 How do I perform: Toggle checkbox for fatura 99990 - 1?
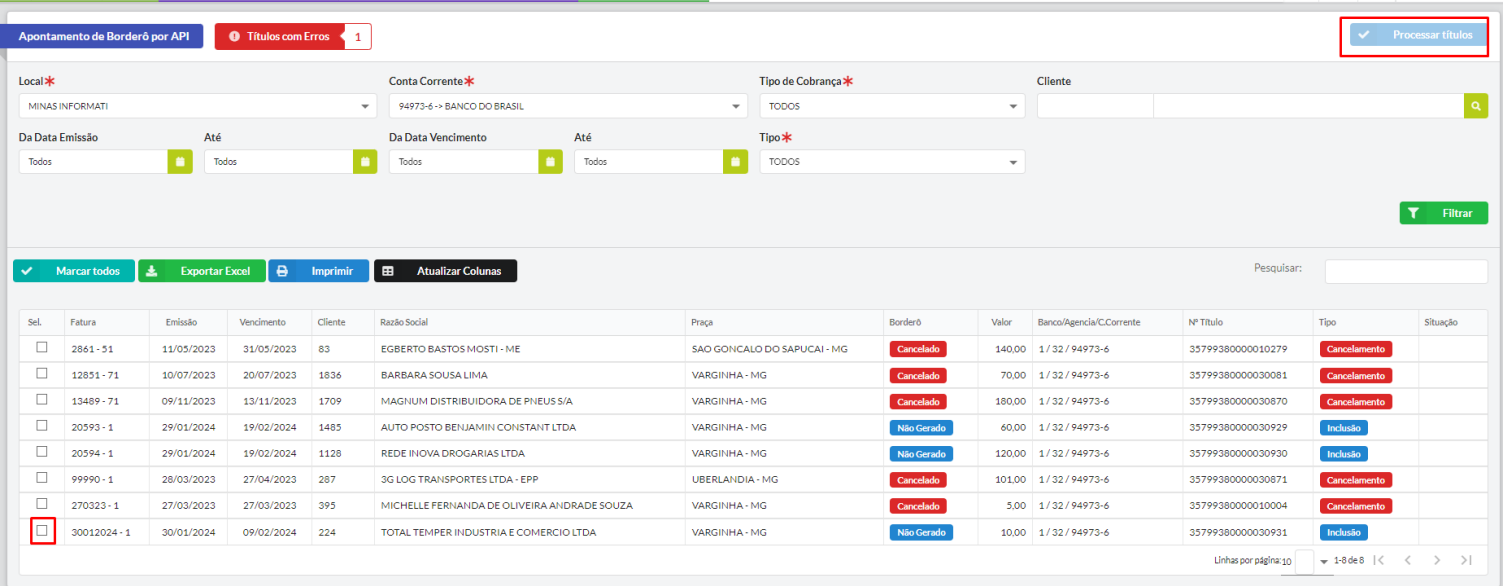[x=42, y=478]
